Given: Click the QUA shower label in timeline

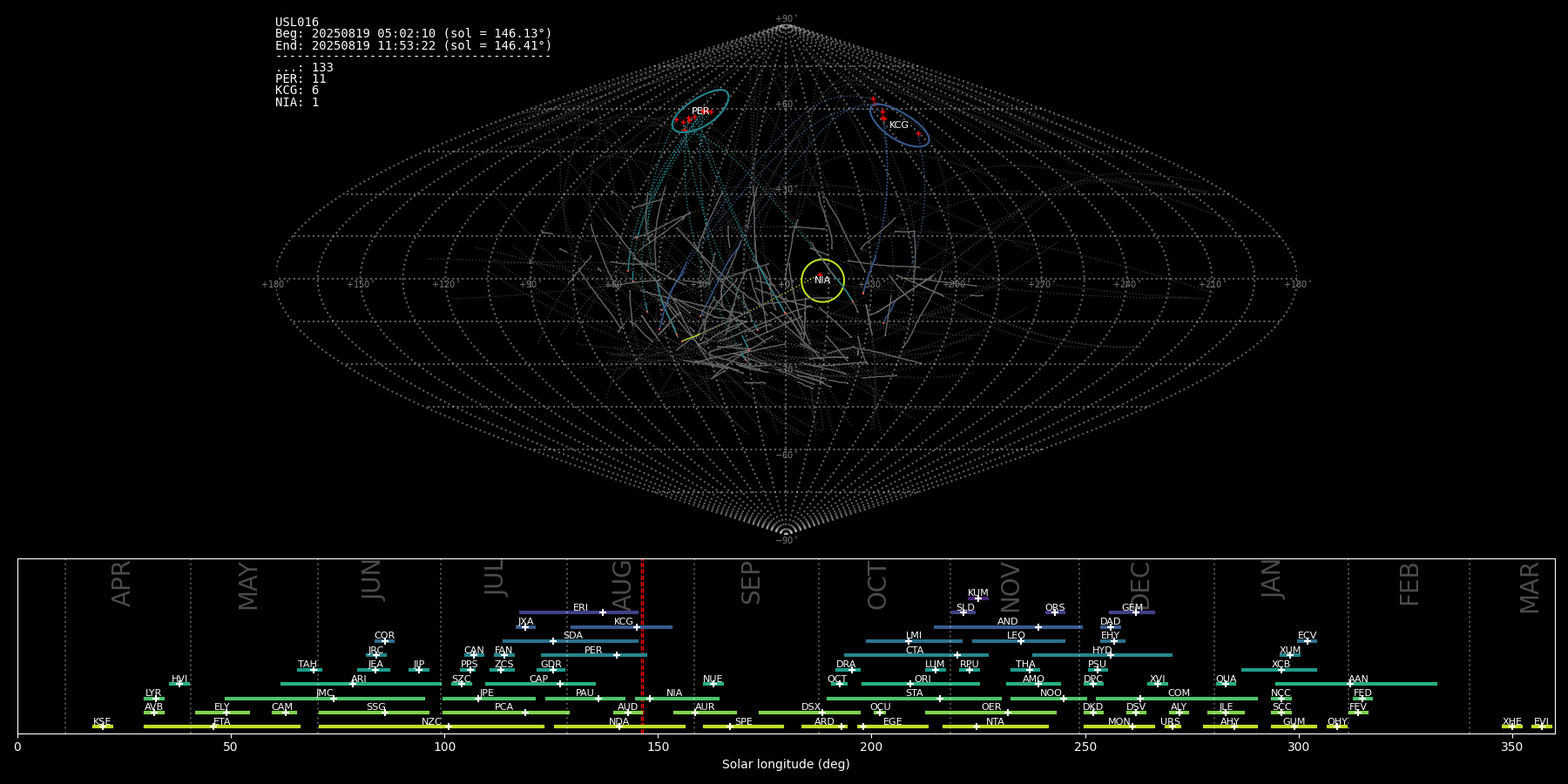Looking at the screenshot, I should 1227,679.
